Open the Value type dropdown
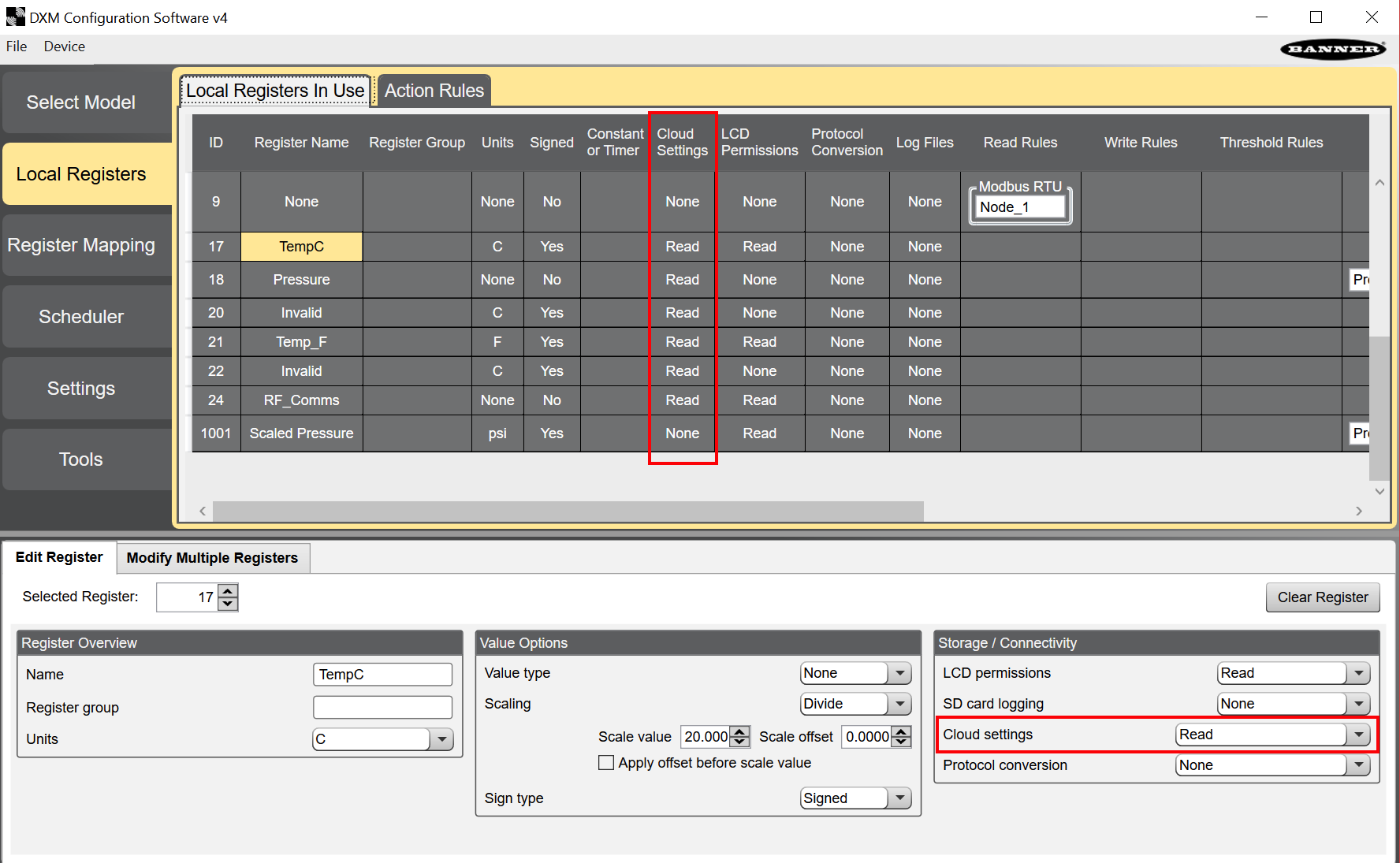 click(x=900, y=673)
